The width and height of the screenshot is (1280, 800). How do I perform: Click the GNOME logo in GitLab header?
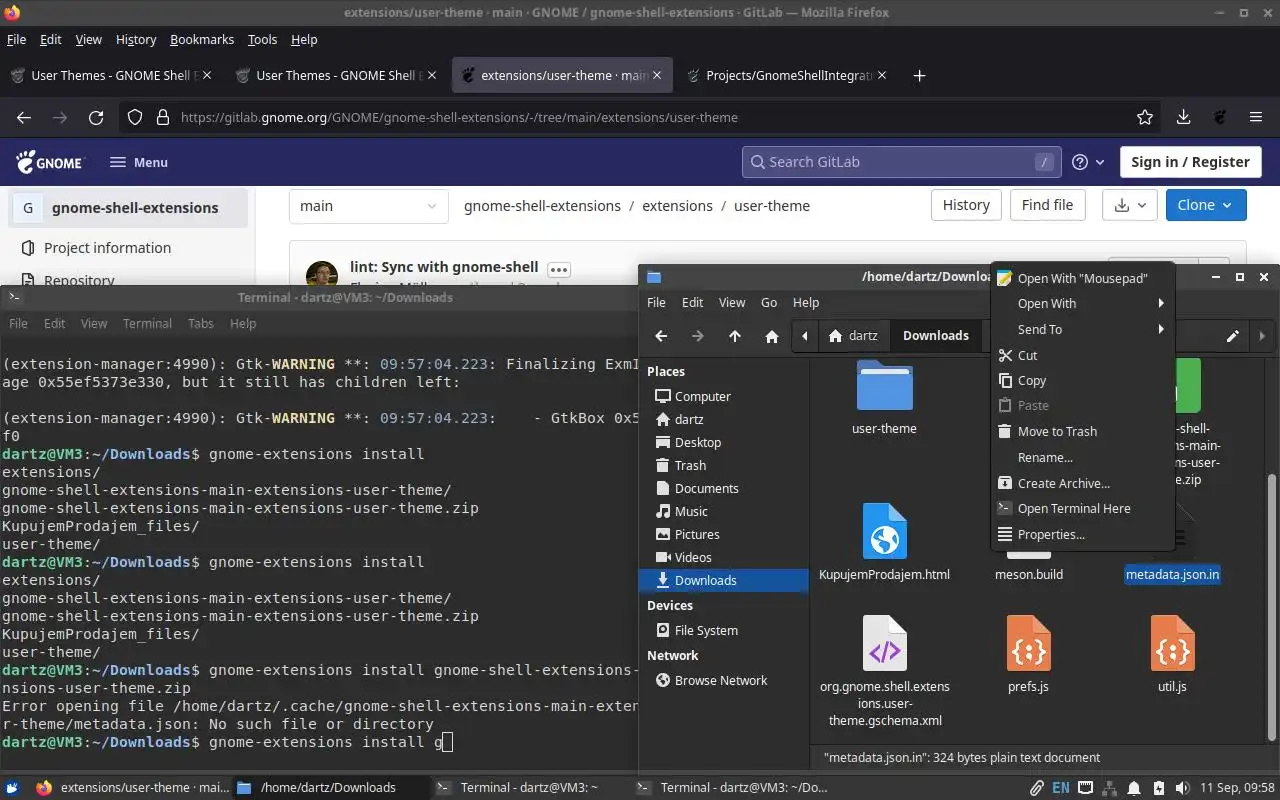[50, 162]
